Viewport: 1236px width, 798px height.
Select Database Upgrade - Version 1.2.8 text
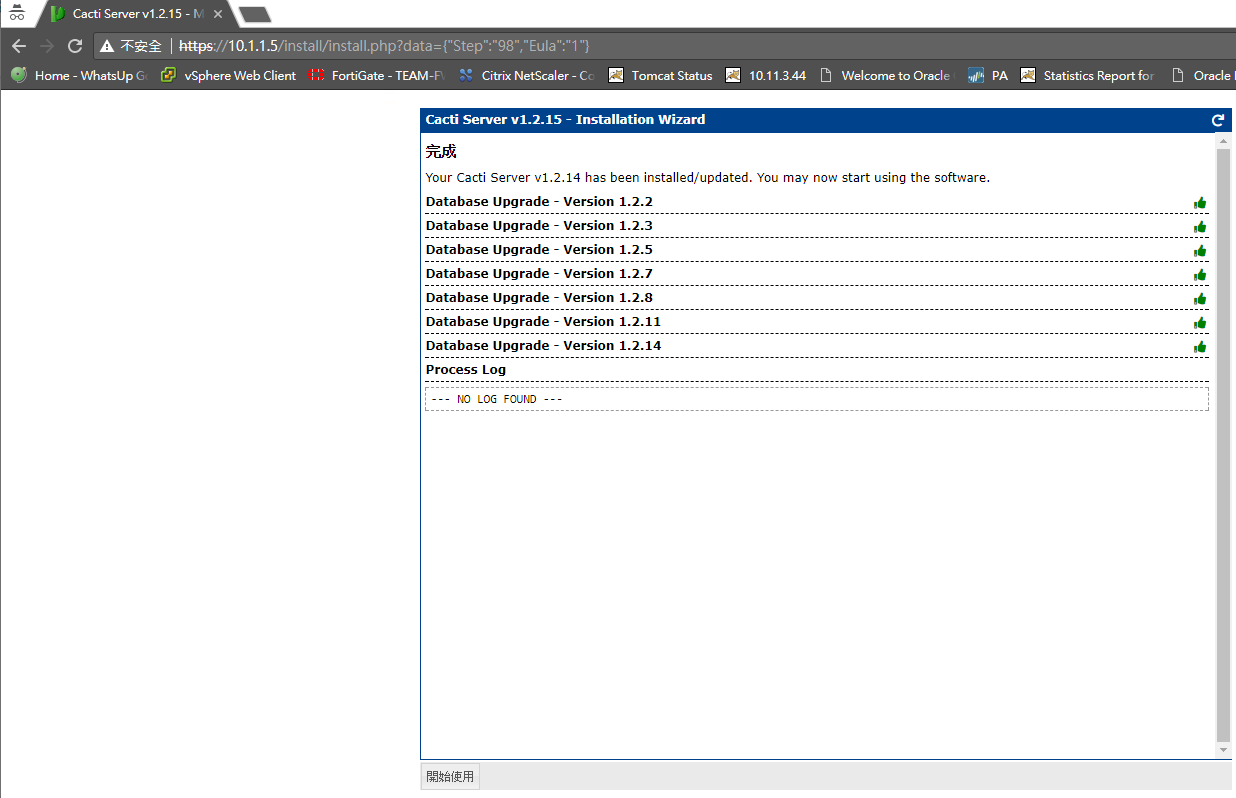coord(539,298)
